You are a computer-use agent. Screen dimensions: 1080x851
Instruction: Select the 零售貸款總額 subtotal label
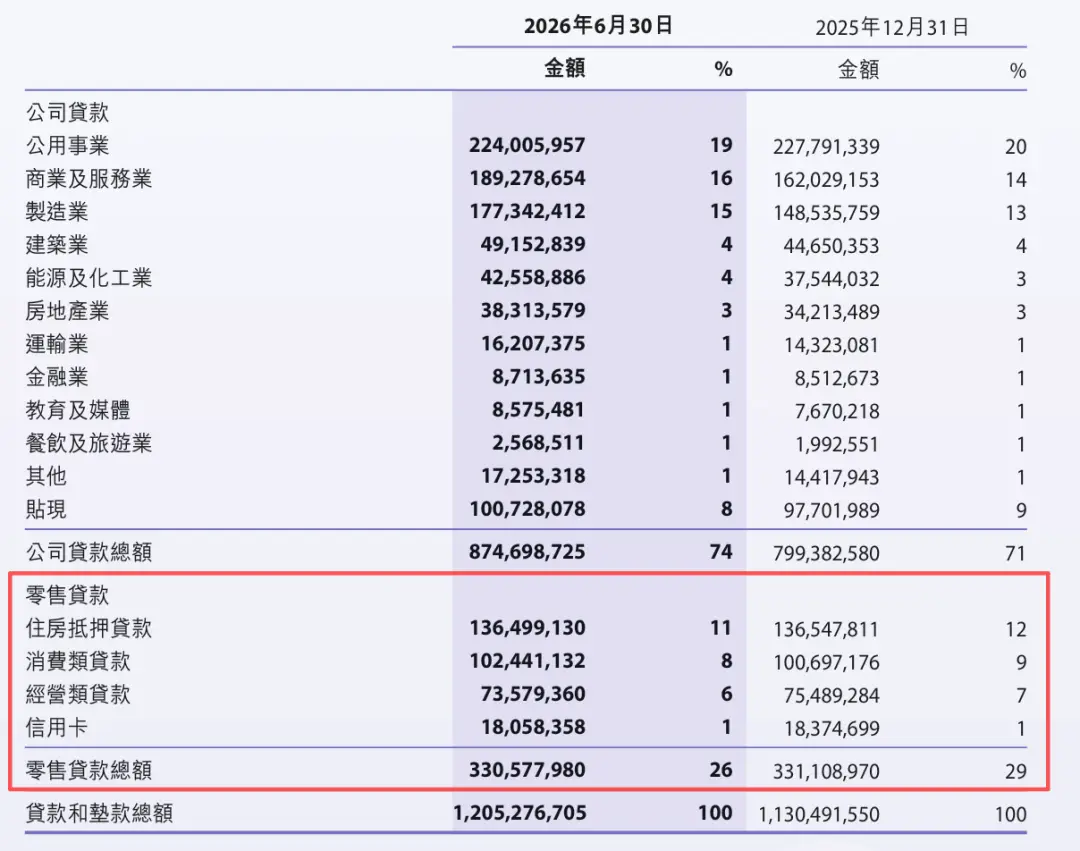(x=89, y=770)
